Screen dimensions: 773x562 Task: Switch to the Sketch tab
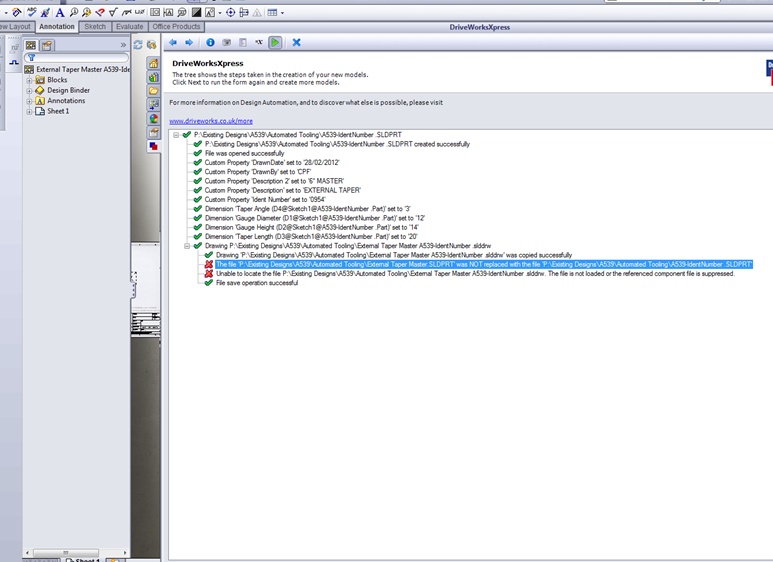coord(95,27)
